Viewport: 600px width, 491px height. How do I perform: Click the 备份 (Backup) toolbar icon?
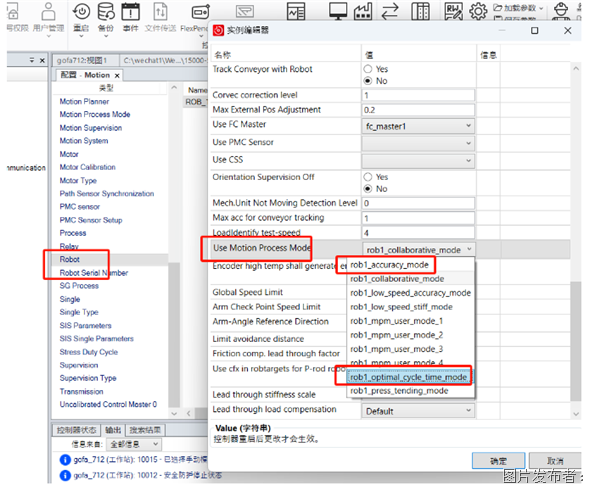106,15
